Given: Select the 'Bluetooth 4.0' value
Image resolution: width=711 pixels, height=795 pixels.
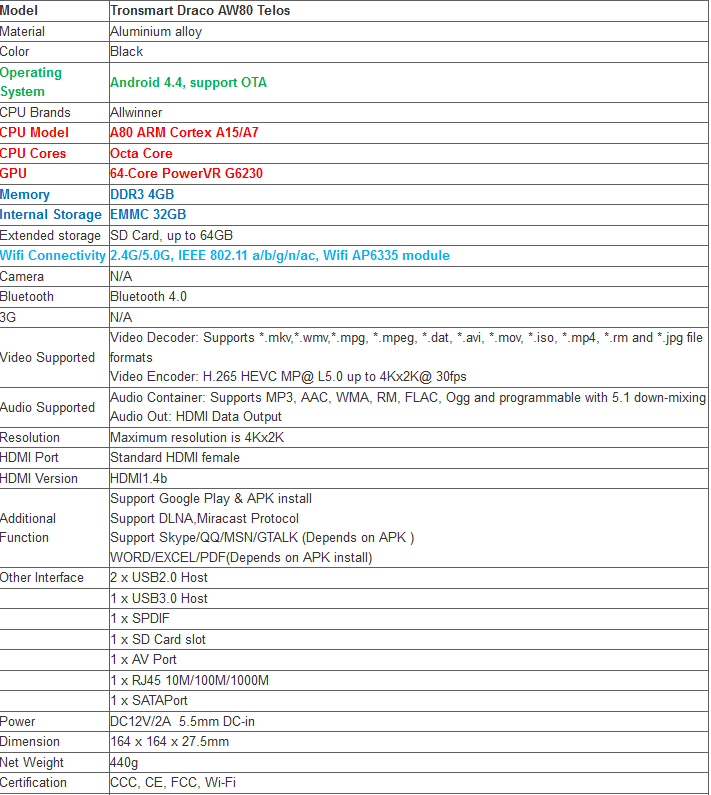Looking at the screenshot, I should pos(148,297).
